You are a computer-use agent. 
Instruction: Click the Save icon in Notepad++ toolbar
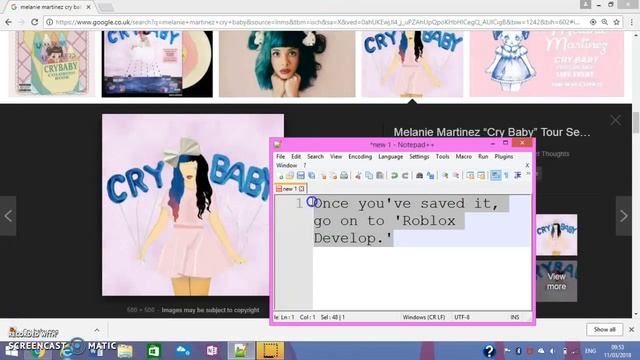pyautogui.click(x=301, y=176)
